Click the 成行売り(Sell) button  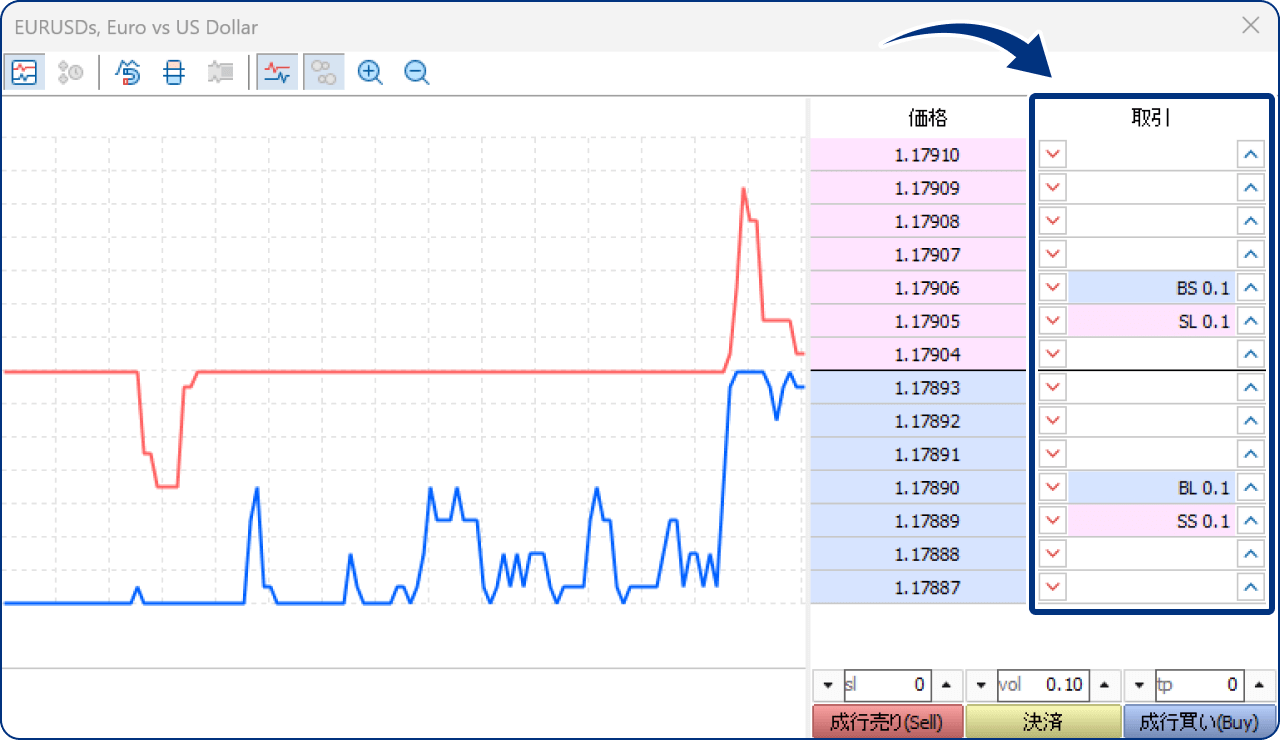pyautogui.click(x=888, y=721)
